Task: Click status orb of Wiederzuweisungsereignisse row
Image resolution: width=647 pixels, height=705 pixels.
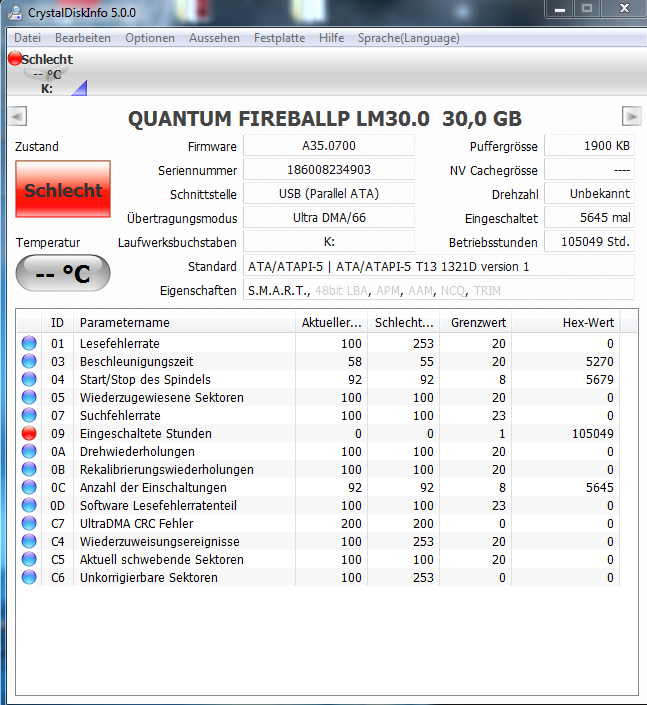Action: click(29, 541)
